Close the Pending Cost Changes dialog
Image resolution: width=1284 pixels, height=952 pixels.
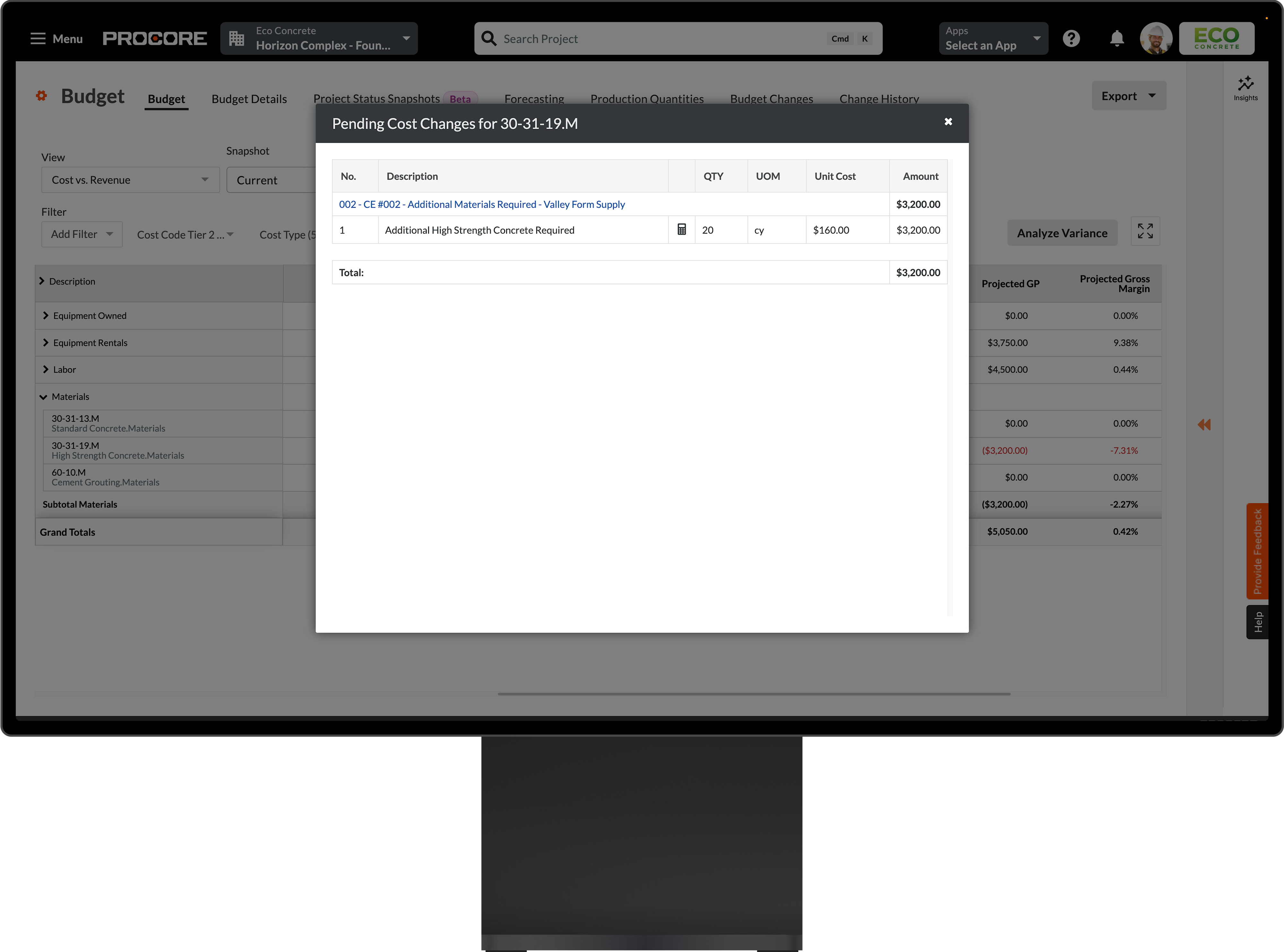[x=948, y=122]
